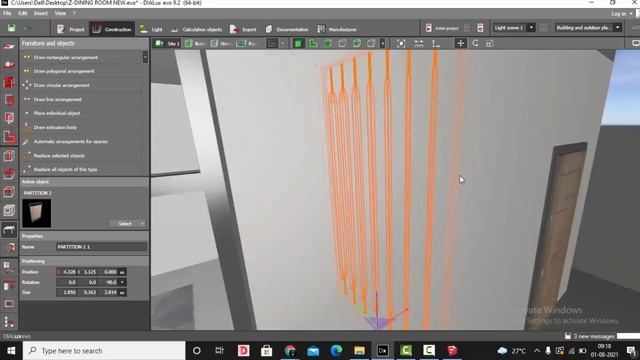Open the dropdown arrow beside Select
Image resolution: width=640 pixels, height=360 pixels.
142,223
